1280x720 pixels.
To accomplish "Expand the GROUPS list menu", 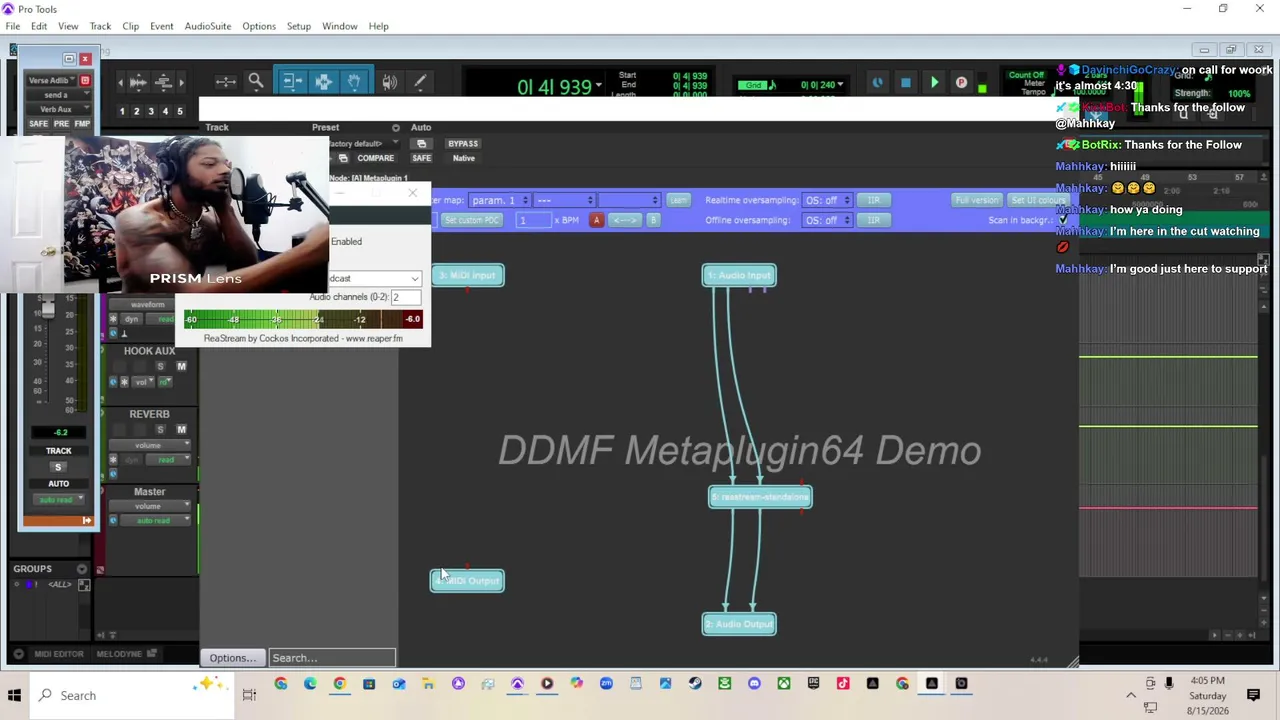I will 82,569.
